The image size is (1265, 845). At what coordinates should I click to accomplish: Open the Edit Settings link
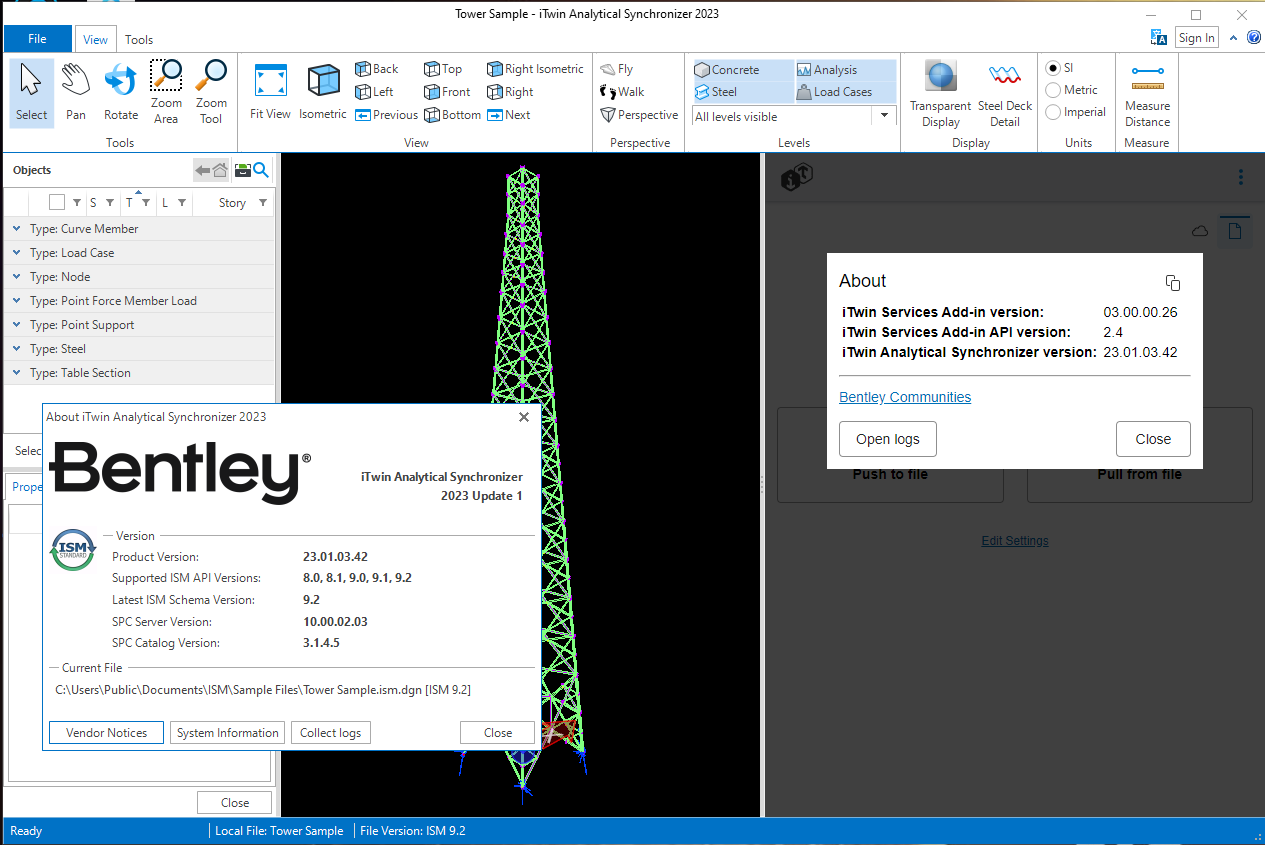pyautogui.click(x=1015, y=541)
